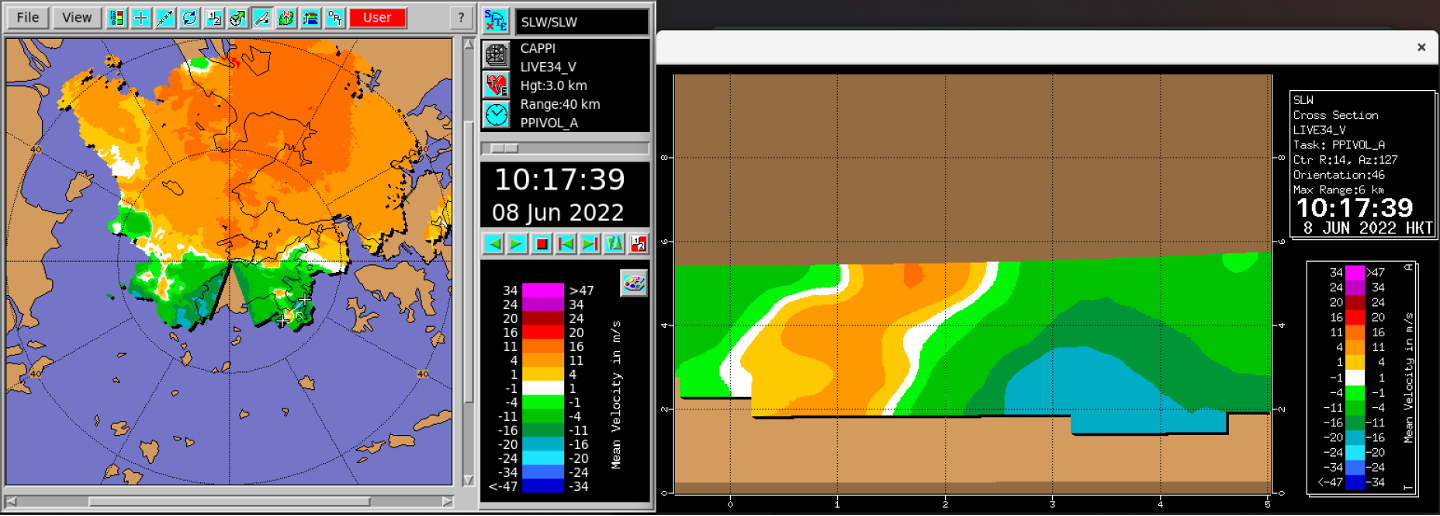Screen dimensions: 1440x516
Task: Toggle the cross-section tool icon
Action: (261, 18)
